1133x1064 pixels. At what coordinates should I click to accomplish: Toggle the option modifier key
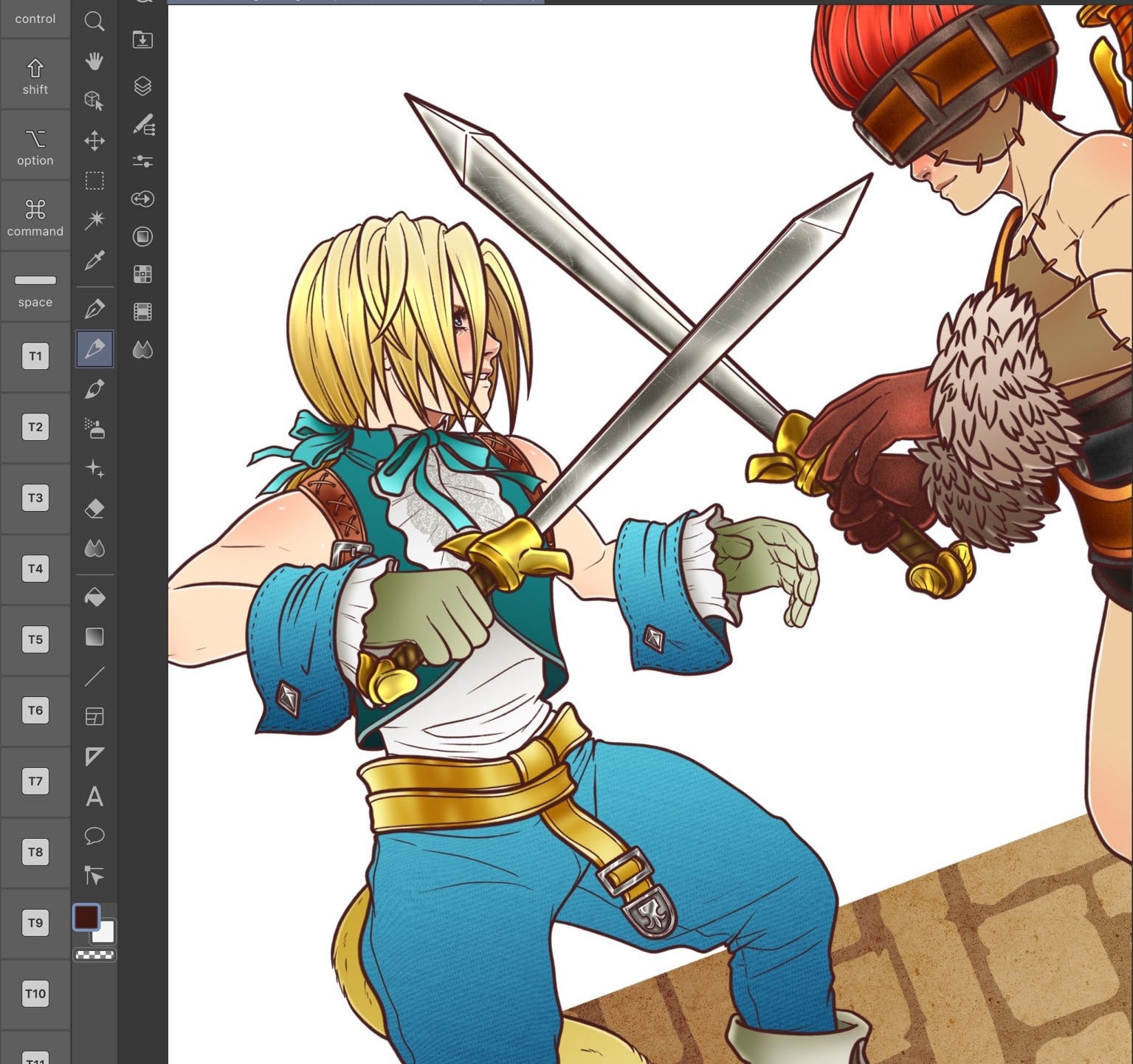[35, 147]
